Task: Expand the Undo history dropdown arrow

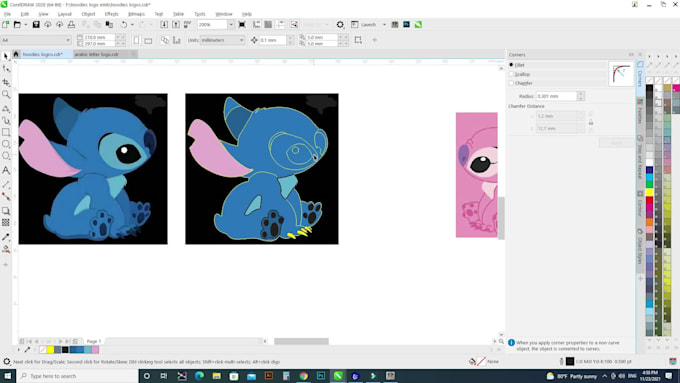Action: pos(132,25)
